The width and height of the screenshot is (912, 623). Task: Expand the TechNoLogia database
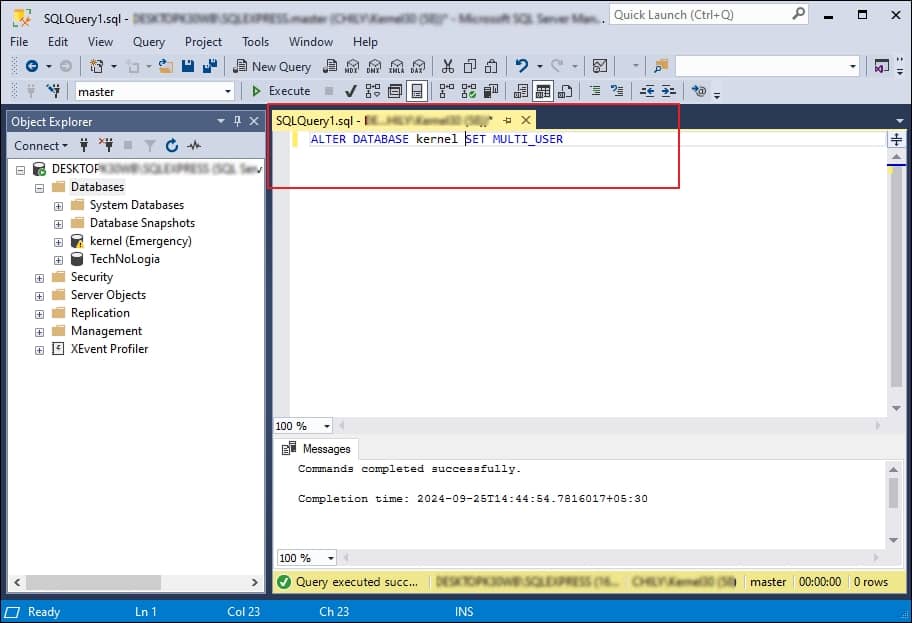coord(58,260)
